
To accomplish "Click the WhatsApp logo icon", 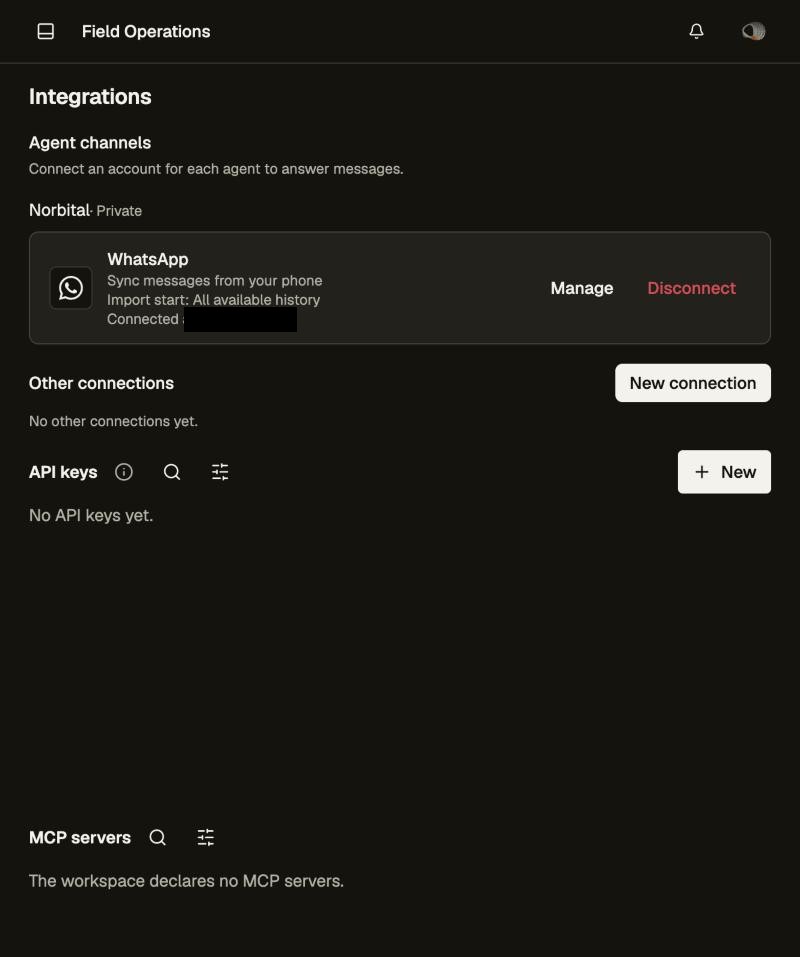I will 71,288.
